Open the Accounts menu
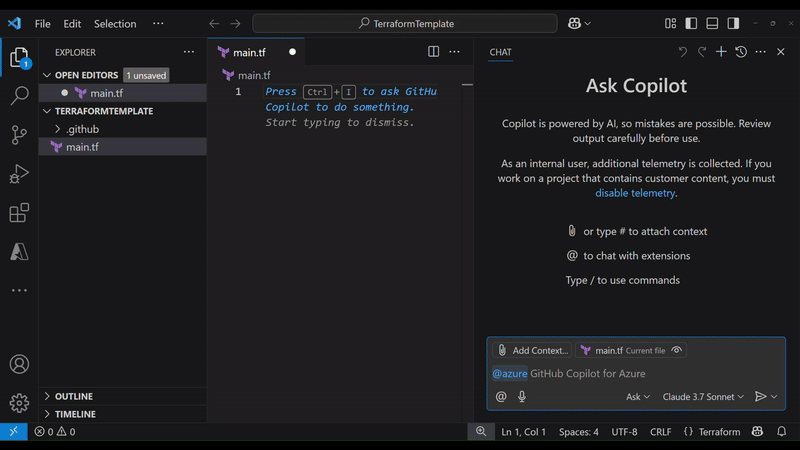The width and height of the screenshot is (800, 450). 19,364
